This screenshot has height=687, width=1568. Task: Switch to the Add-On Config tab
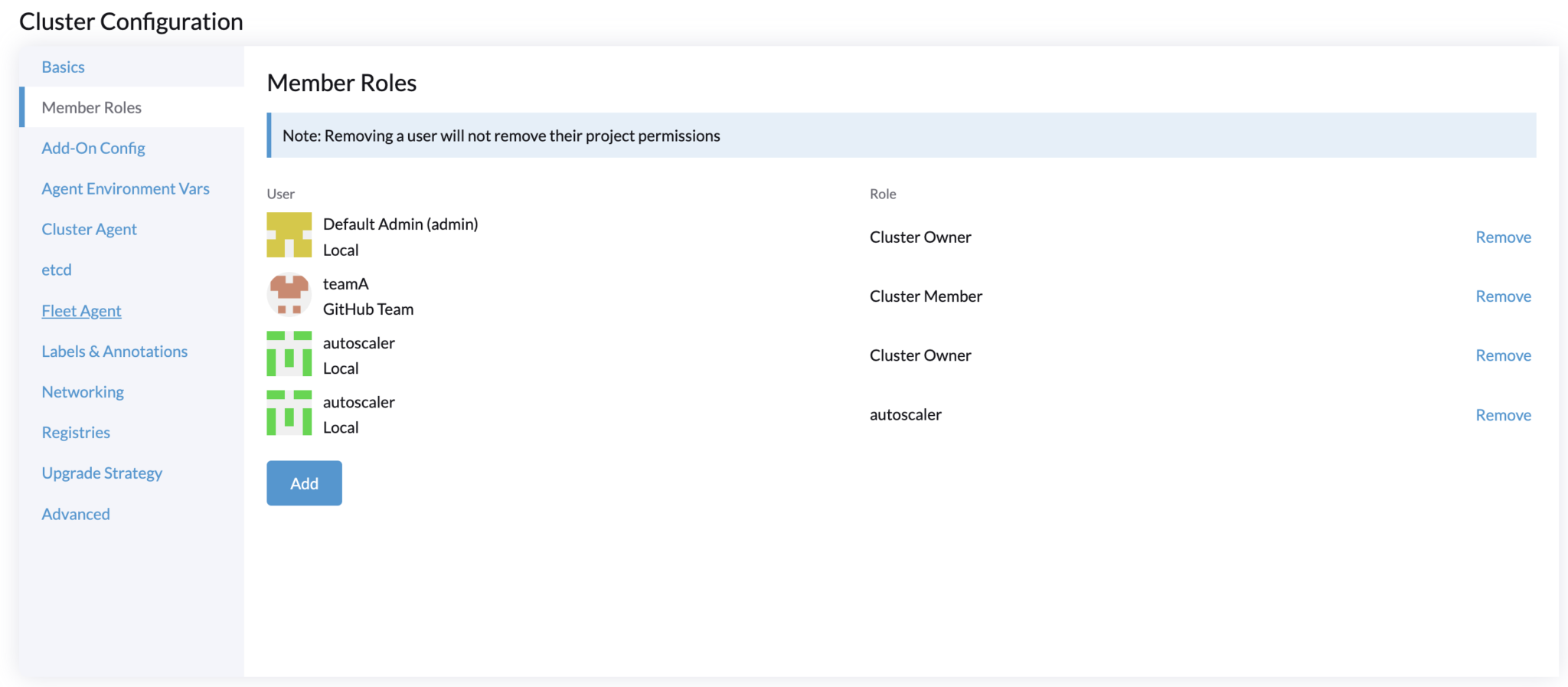click(x=93, y=149)
